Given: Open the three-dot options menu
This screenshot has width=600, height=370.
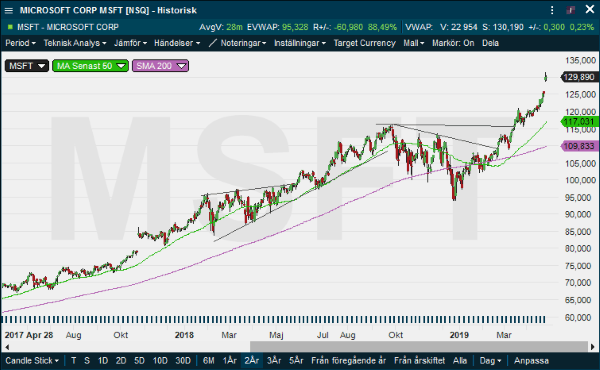Looking at the screenshot, I should [552, 10].
